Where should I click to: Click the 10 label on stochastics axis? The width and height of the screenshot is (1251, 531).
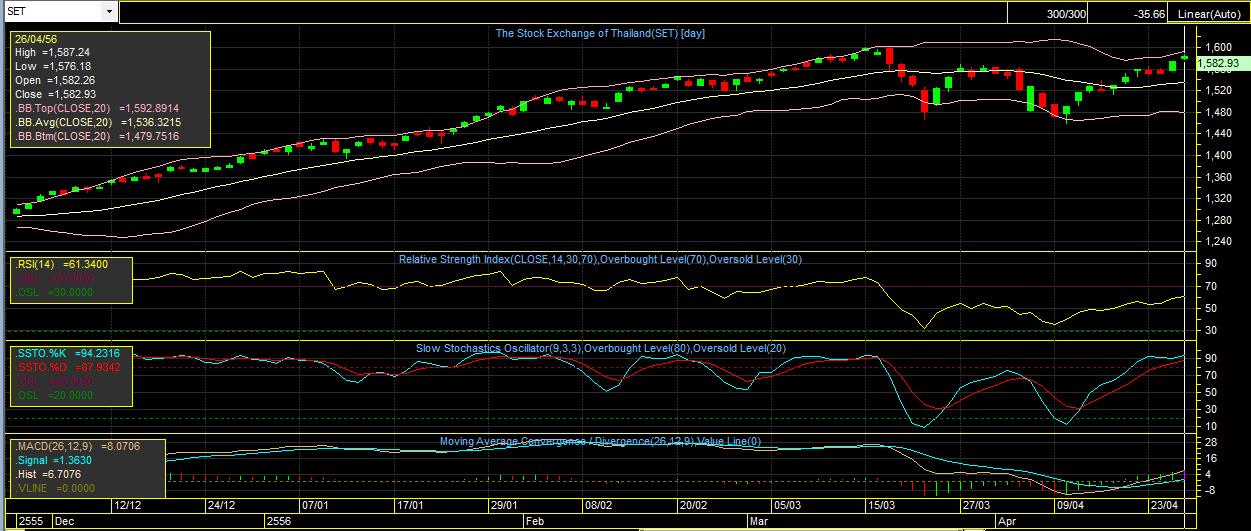tap(1211, 426)
